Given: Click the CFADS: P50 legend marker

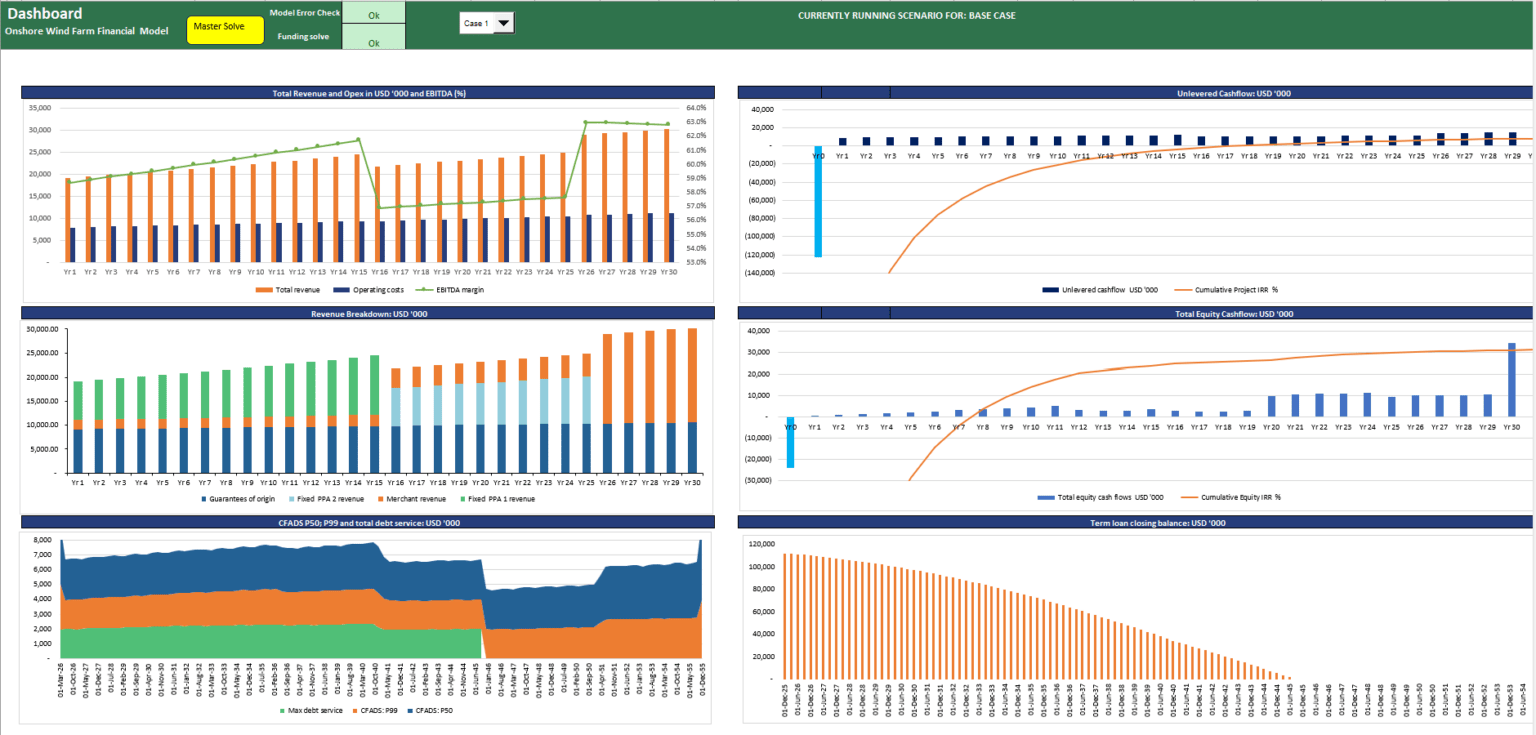Looking at the screenshot, I should 410,710.
